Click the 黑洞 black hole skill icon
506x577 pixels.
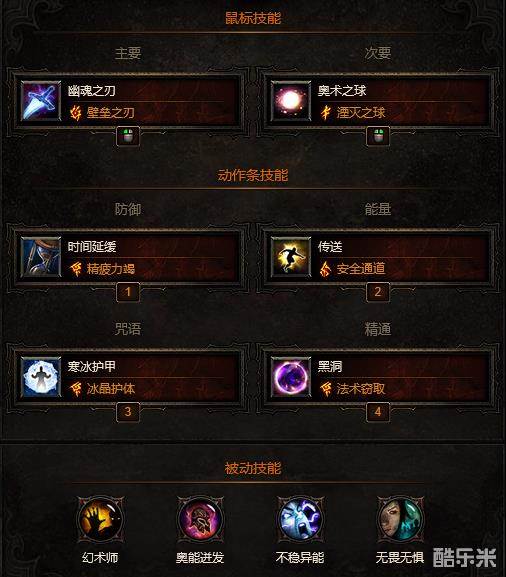tap(291, 377)
